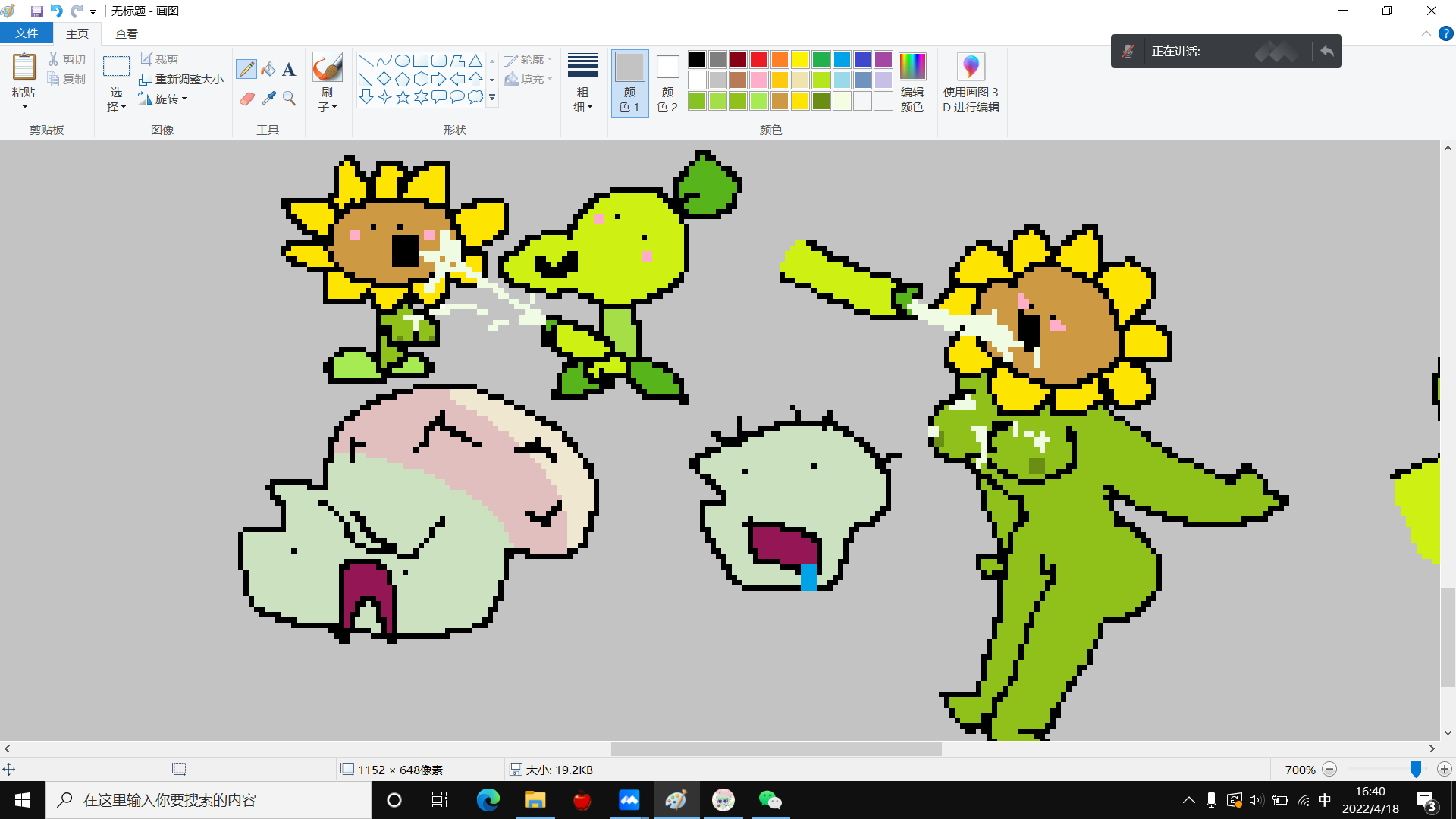The image size is (1456, 819).
Task: Select the Eraser tool
Action: click(x=246, y=98)
